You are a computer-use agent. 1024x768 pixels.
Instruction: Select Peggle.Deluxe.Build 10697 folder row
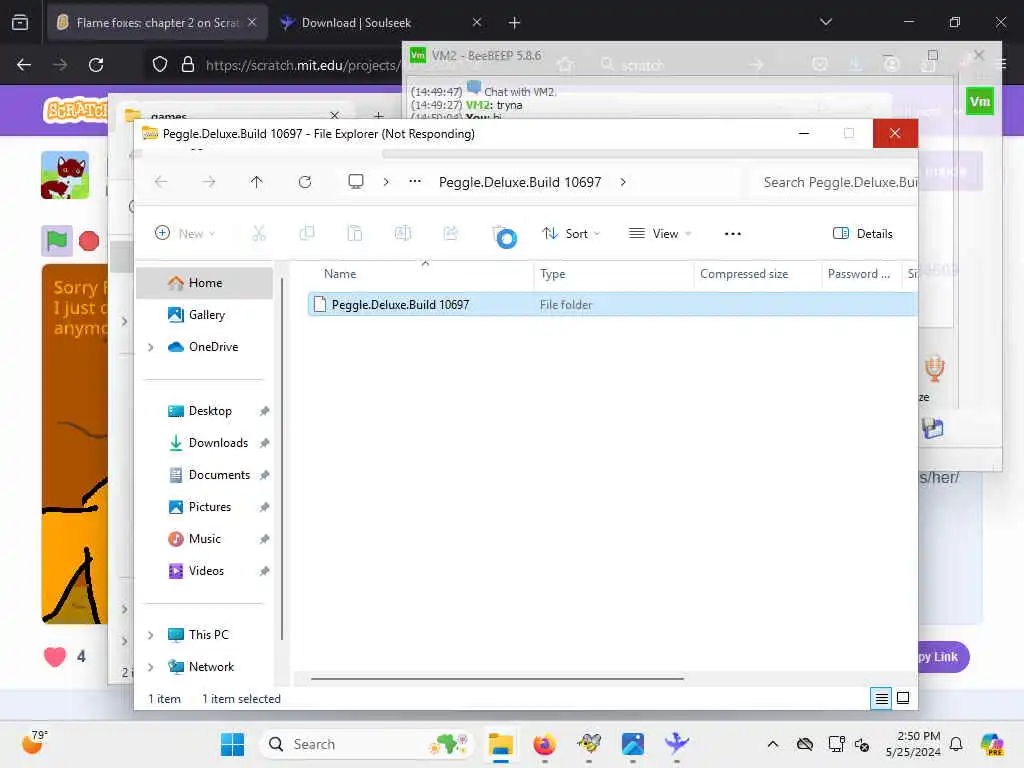[612, 304]
